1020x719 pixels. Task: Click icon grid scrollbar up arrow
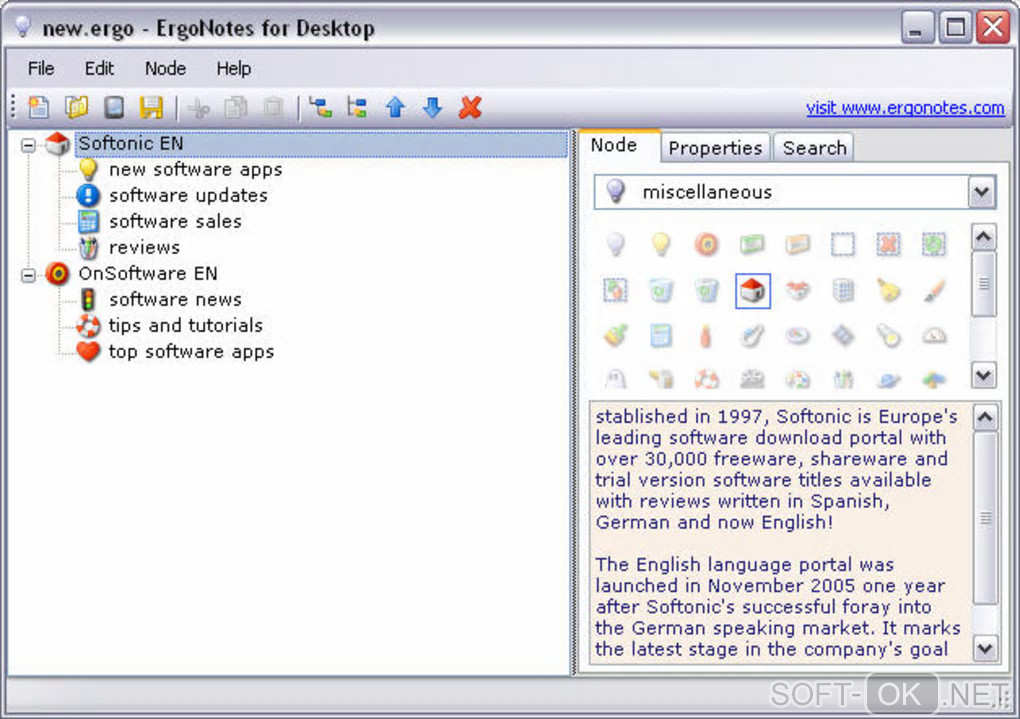(x=984, y=237)
